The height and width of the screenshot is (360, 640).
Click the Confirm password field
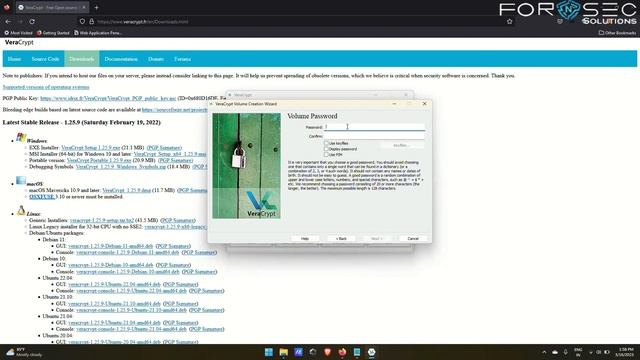374,136
